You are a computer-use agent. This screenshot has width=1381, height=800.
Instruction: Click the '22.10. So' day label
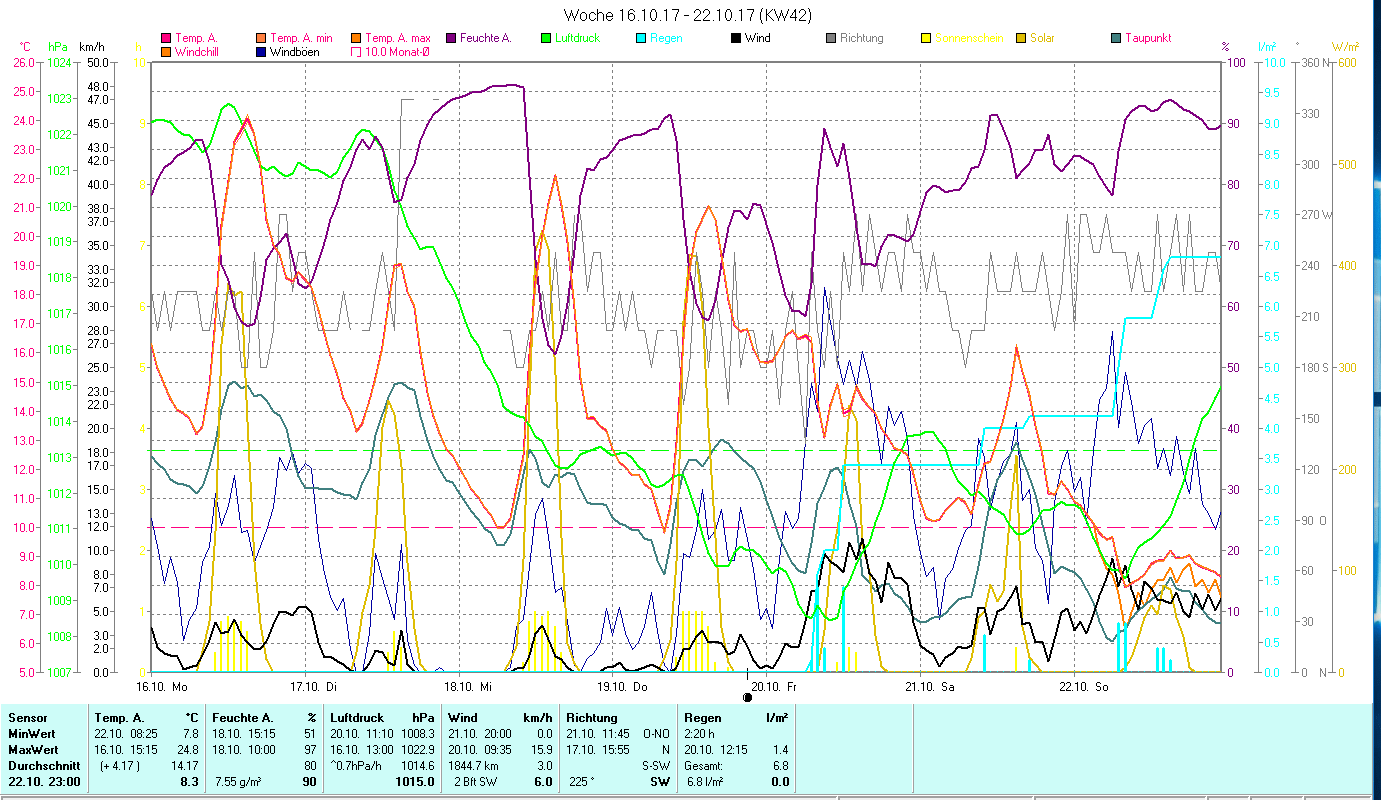coord(1084,686)
